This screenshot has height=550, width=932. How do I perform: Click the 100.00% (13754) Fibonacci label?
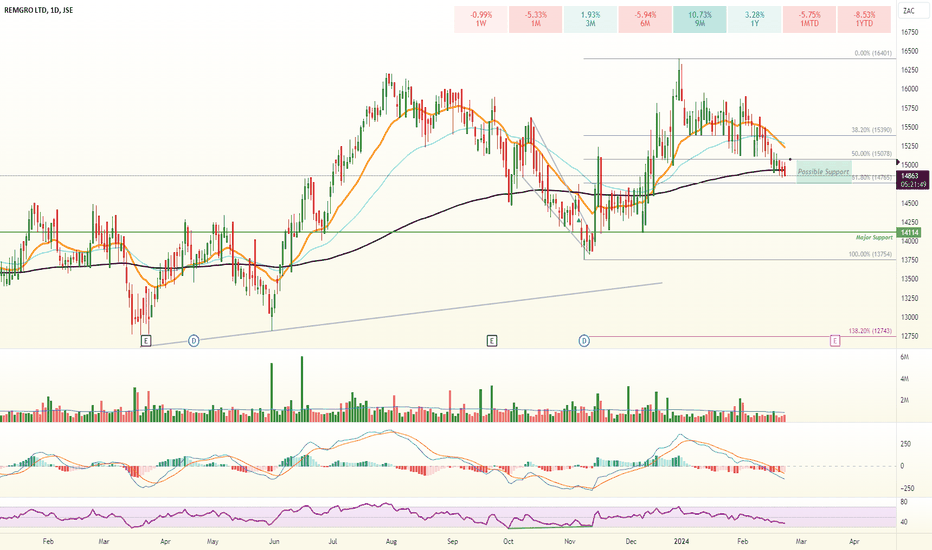tap(870, 254)
